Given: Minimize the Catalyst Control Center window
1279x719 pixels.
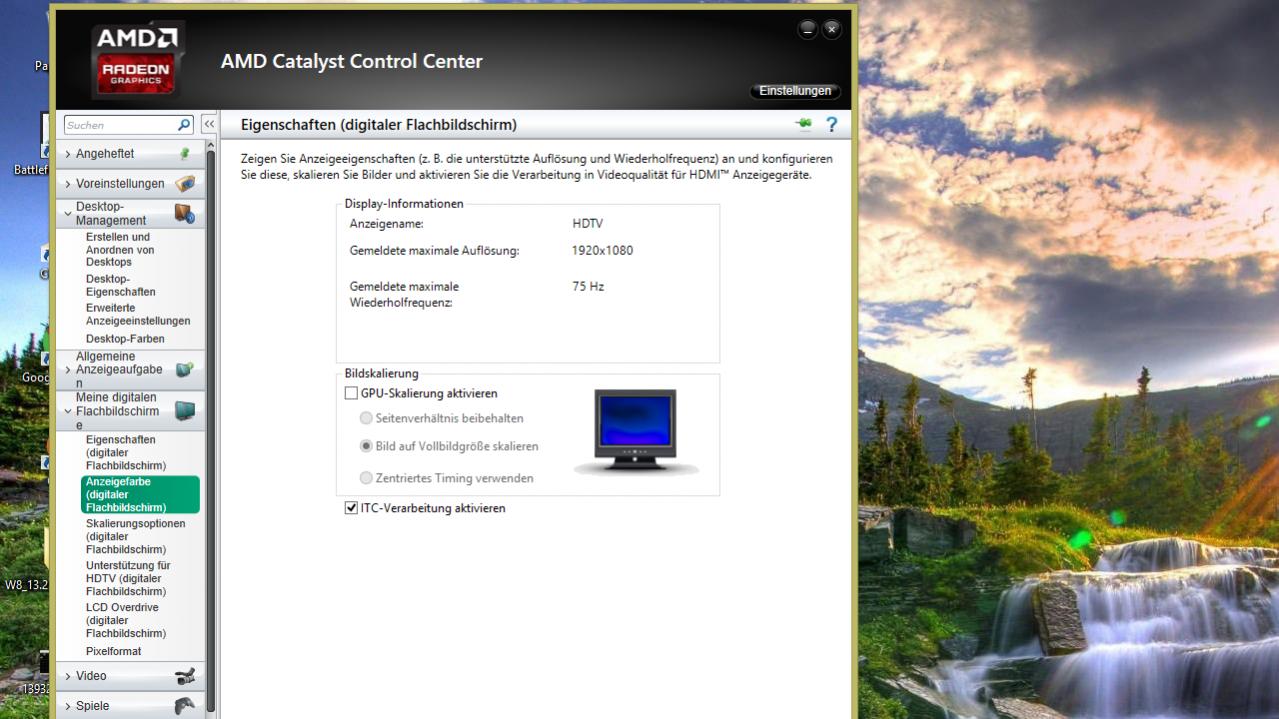Looking at the screenshot, I should [807, 29].
